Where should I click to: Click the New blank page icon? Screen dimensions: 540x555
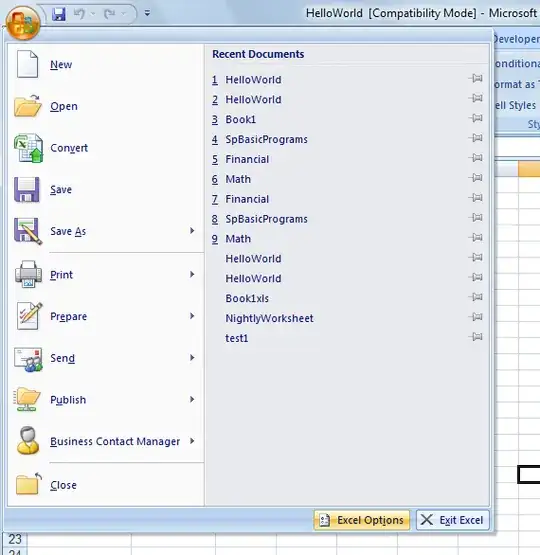(x=27, y=64)
